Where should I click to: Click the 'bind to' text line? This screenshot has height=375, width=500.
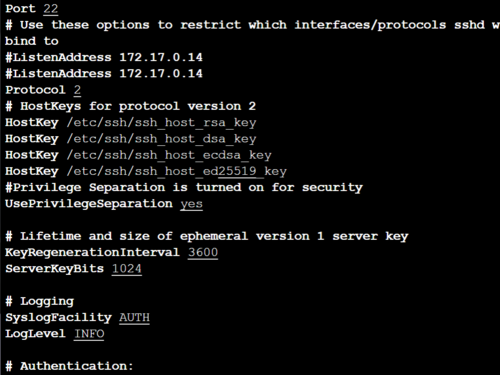pyautogui.click(x=32, y=41)
